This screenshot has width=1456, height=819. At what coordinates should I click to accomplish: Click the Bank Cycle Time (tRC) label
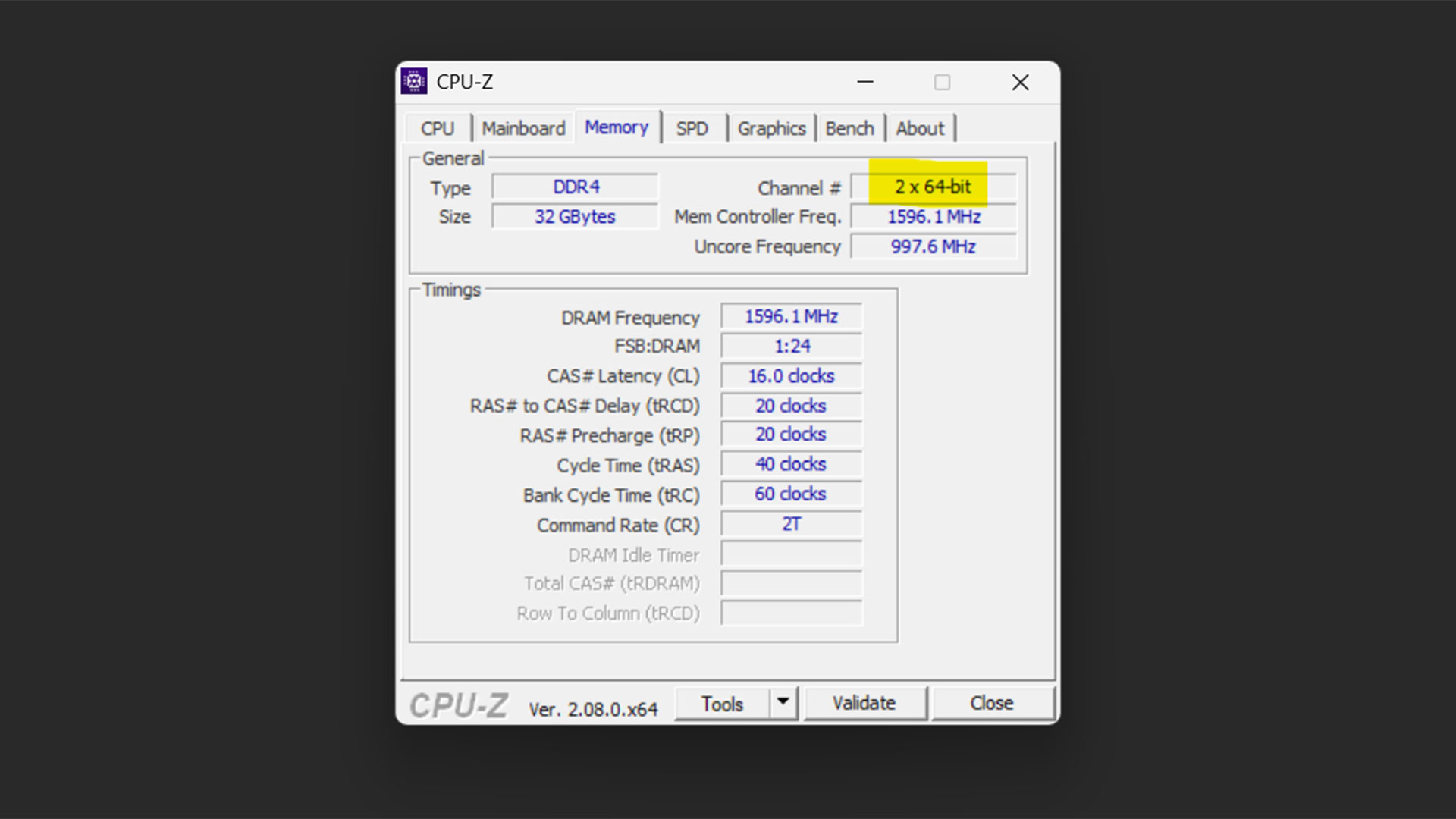tap(611, 495)
